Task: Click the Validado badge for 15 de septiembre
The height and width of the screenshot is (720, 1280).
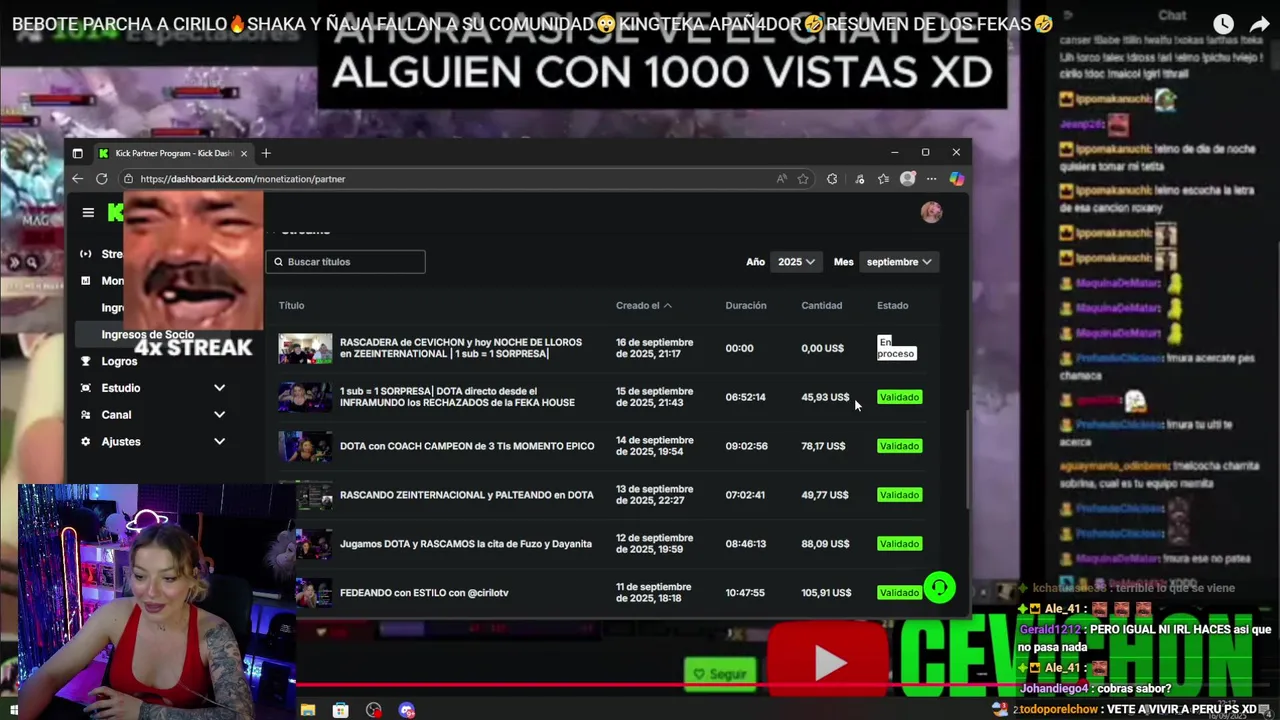Action: click(899, 397)
